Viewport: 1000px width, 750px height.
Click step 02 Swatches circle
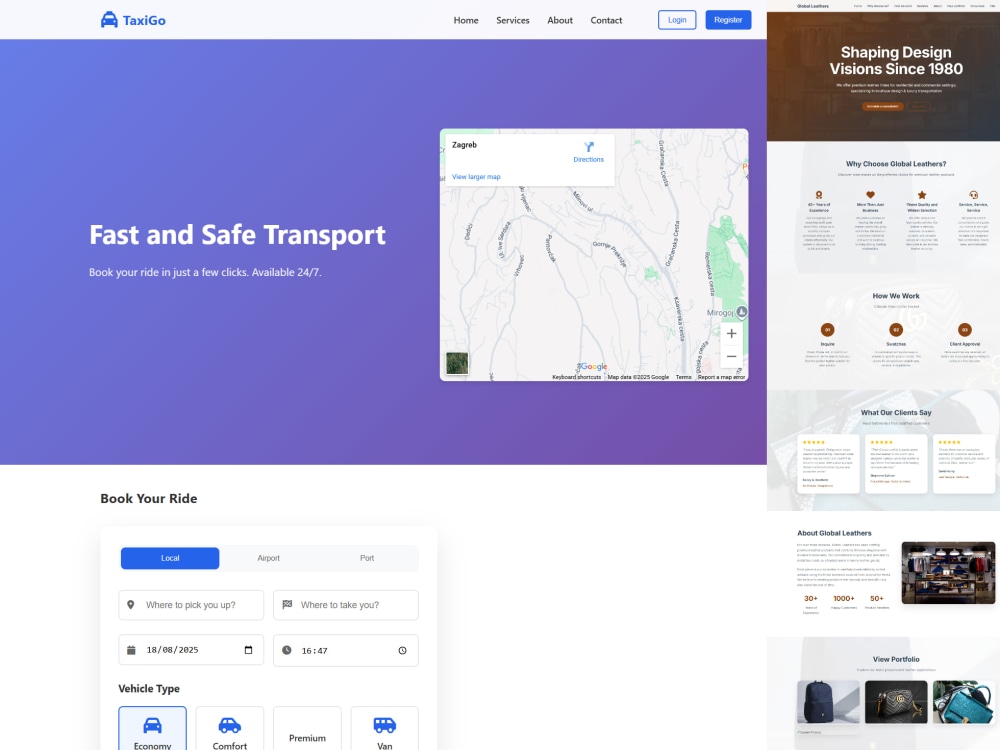point(896,330)
